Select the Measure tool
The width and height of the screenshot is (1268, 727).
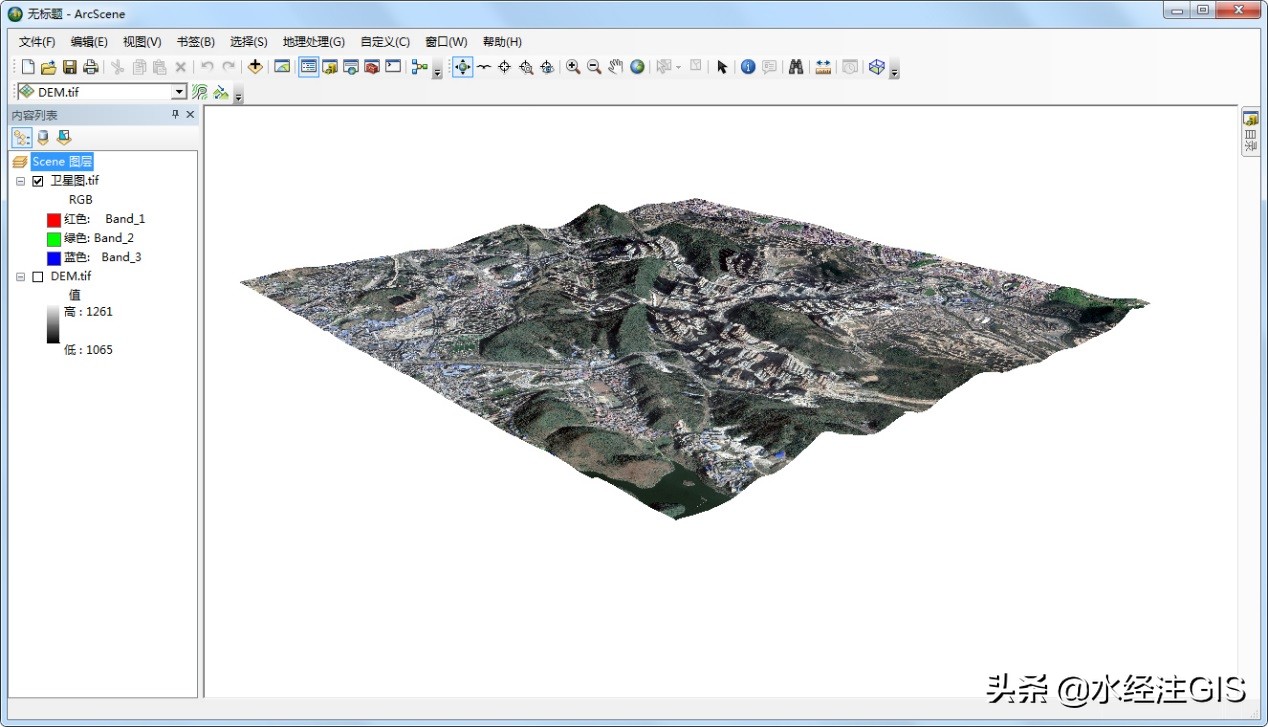[x=823, y=67]
